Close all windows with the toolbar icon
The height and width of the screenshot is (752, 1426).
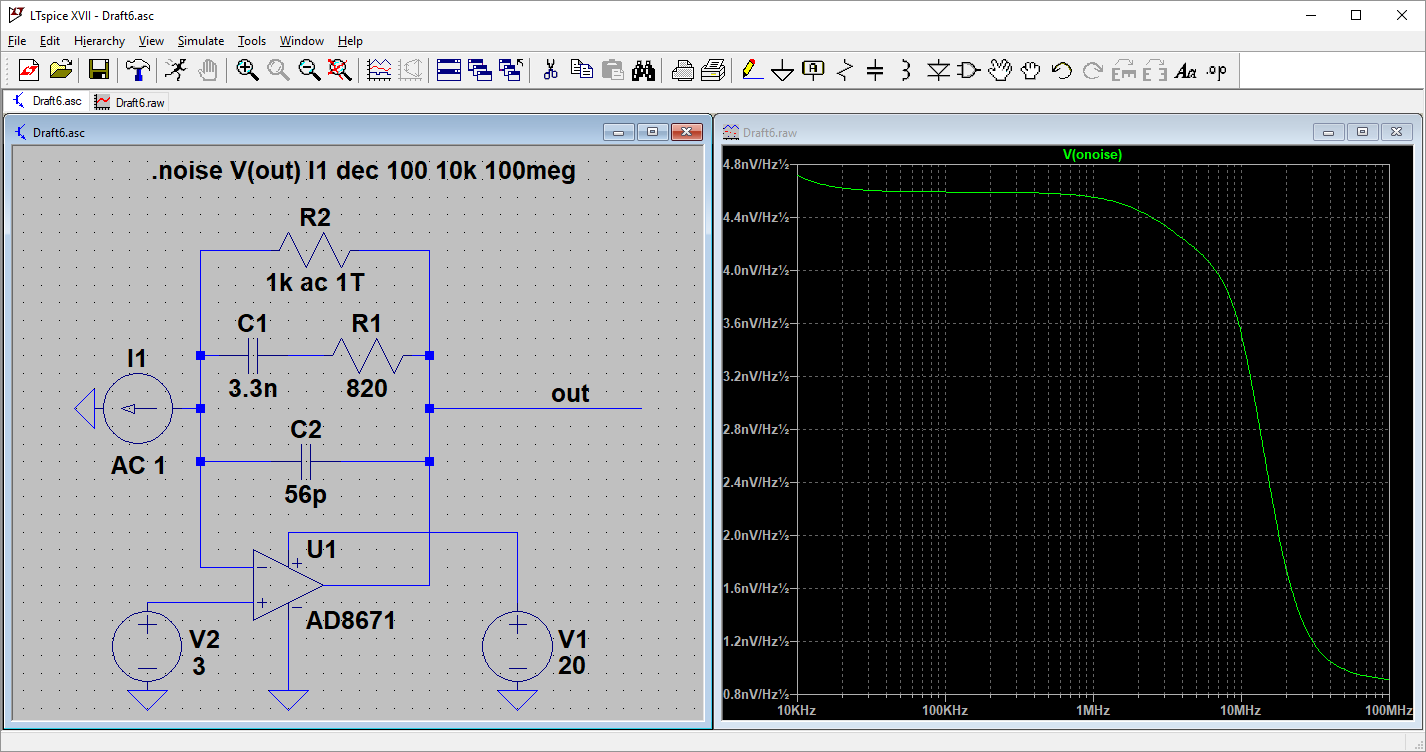click(512, 70)
